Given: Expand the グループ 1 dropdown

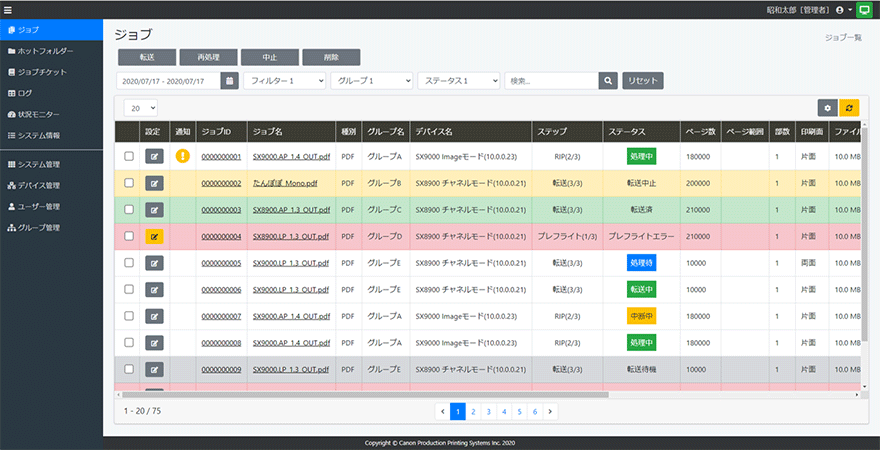Looking at the screenshot, I should tap(371, 81).
